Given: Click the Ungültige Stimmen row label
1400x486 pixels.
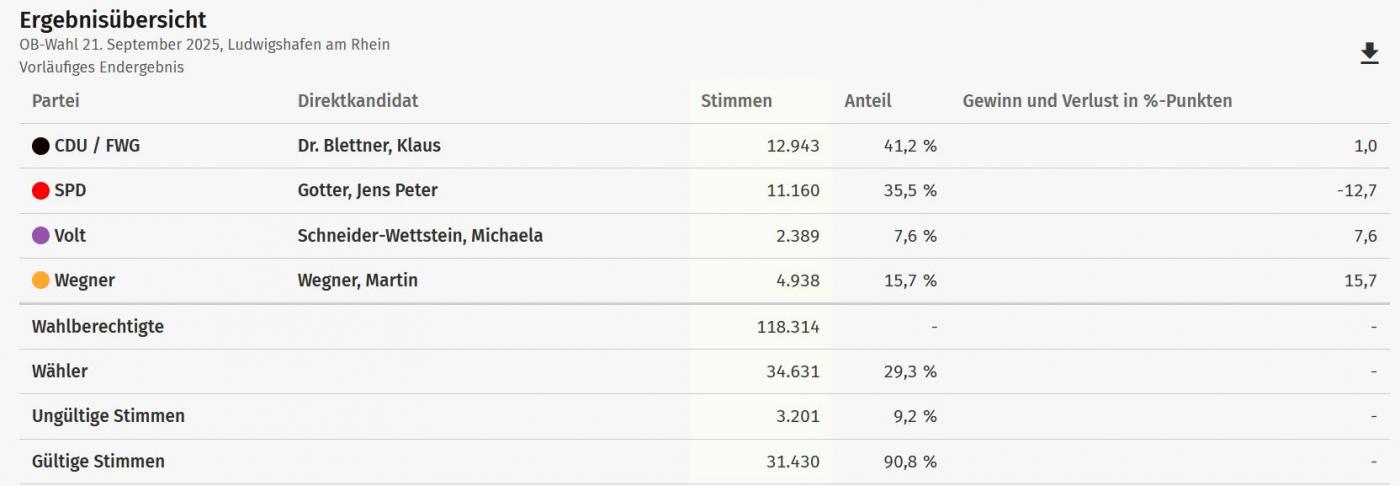Looking at the screenshot, I should pos(108,416).
